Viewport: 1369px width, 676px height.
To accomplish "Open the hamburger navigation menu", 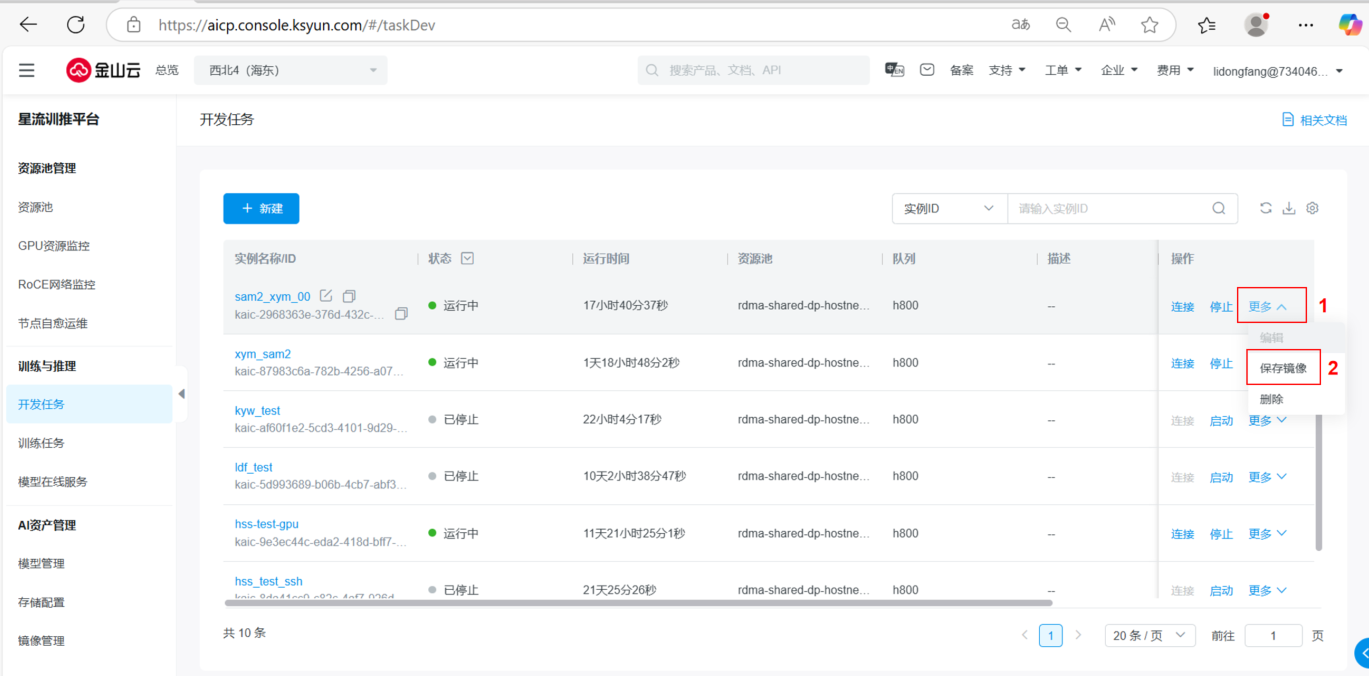I will (x=27, y=70).
